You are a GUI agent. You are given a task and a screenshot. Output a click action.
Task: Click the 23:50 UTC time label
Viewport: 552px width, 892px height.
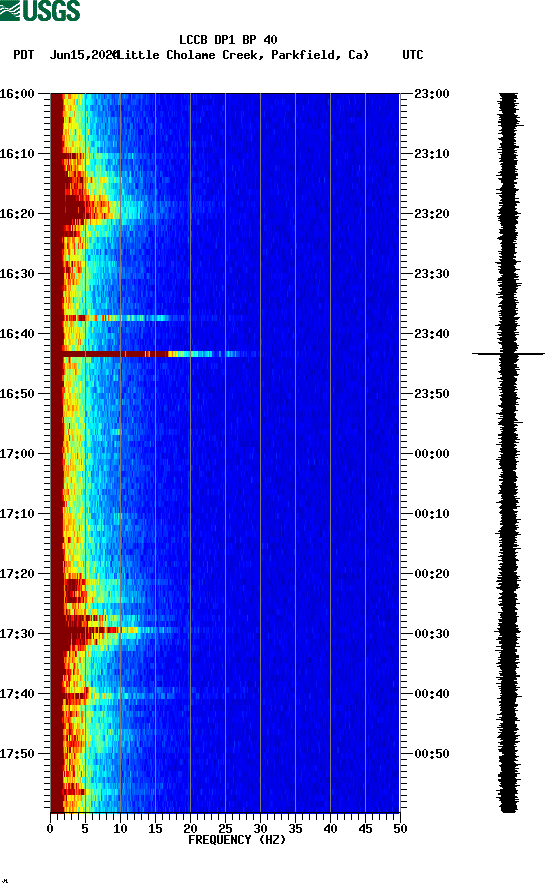(432, 394)
